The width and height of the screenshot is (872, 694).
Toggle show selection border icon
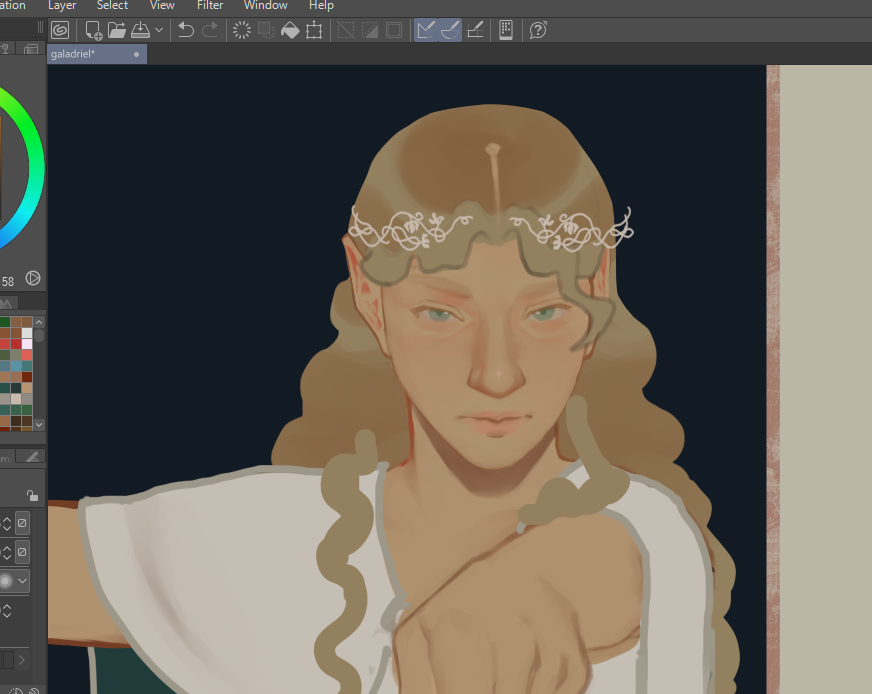click(394, 30)
